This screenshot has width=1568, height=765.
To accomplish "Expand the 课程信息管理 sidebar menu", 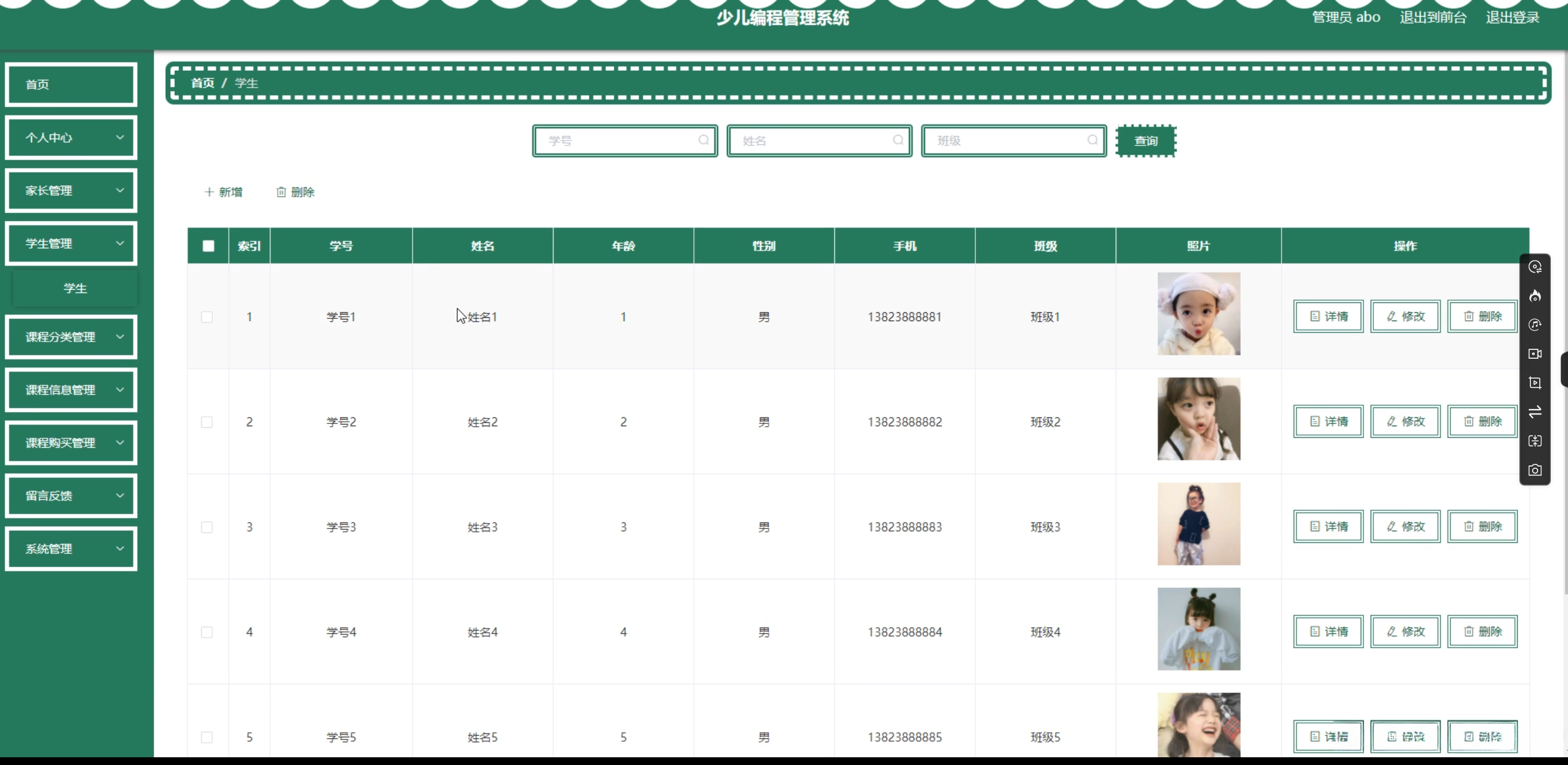I will (71, 390).
